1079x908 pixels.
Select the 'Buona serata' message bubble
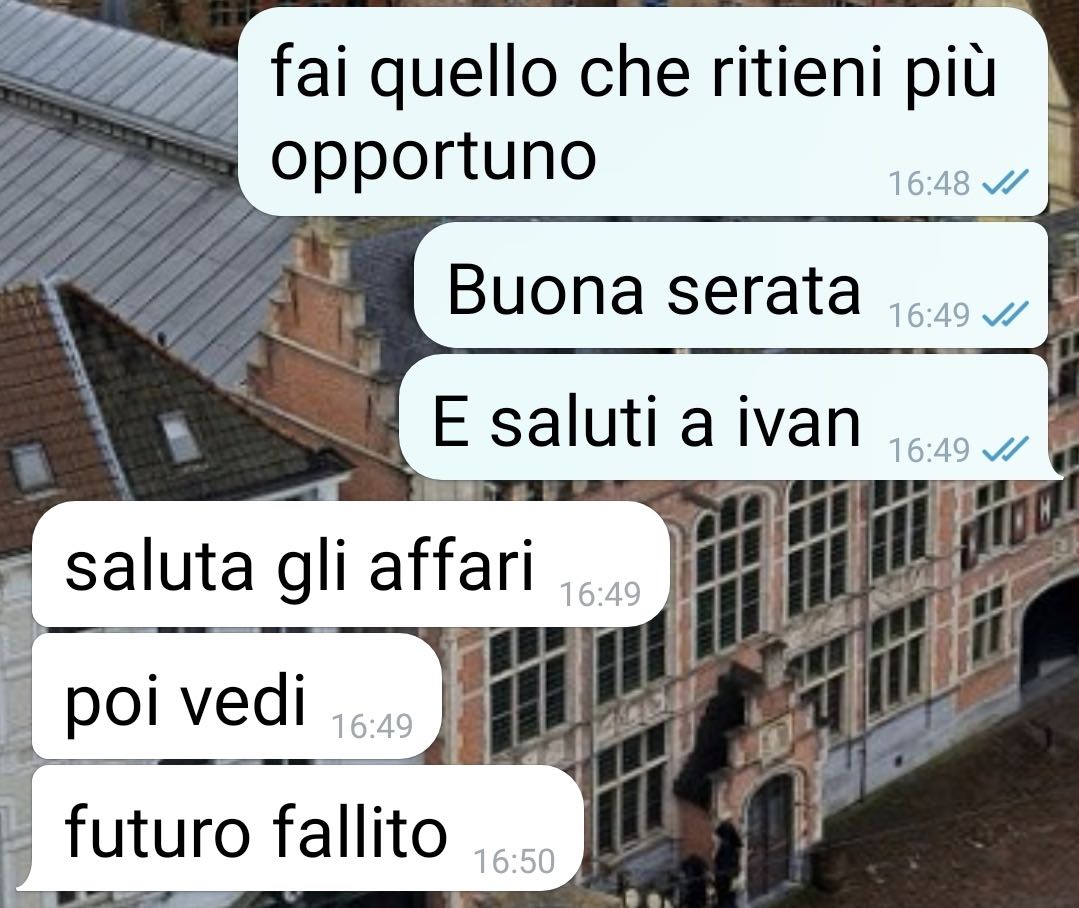point(731,285)
